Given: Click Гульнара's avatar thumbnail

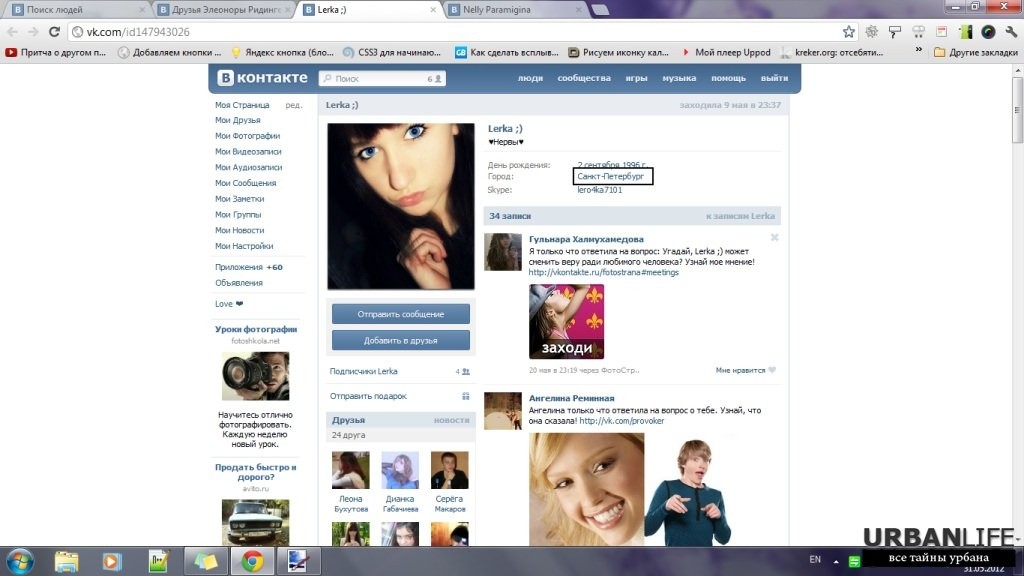Looking at the screenshot, I should pyautogui.click(x=503, y=251).
